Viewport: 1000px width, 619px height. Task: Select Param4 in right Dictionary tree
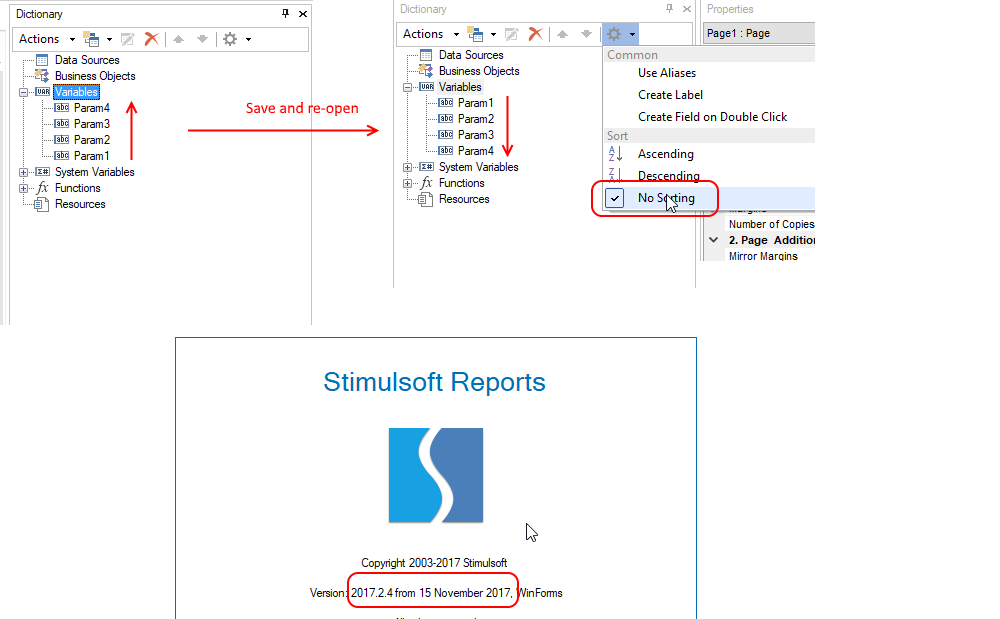tap(476, 150)
